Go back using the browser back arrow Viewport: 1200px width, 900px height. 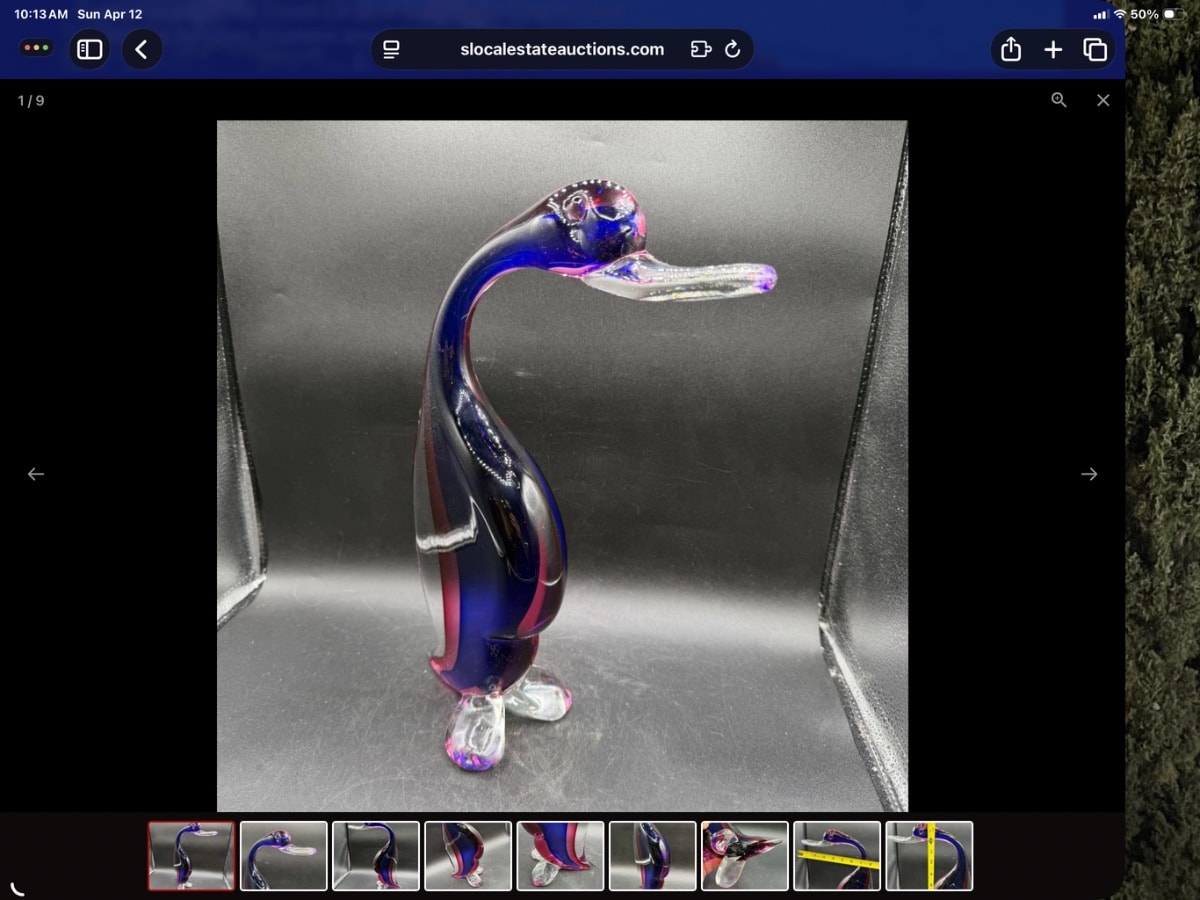click(x=142, y=49)
